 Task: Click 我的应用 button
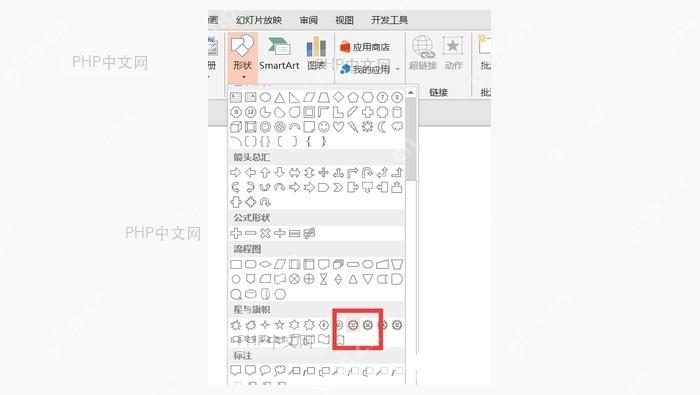pyautogui.click(x=365, y=69)
